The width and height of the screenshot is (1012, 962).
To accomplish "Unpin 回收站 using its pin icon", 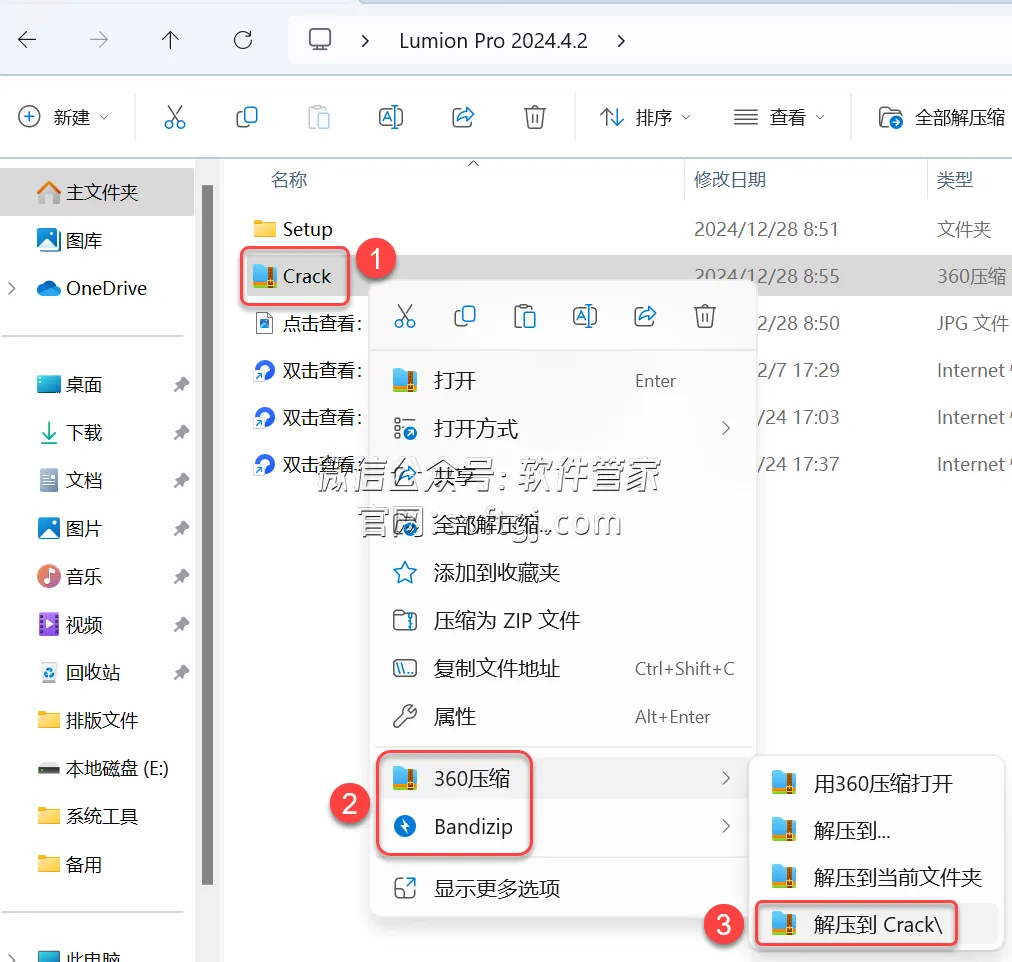I will 181,672.
